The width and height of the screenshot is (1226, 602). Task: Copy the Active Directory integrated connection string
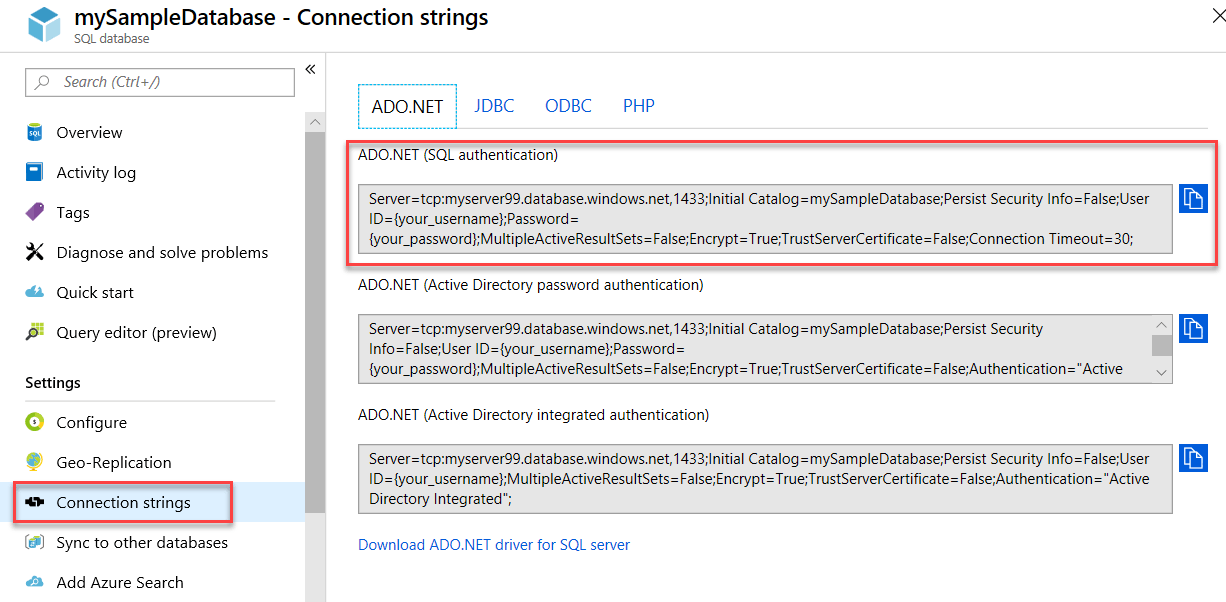pos(1193,458)
